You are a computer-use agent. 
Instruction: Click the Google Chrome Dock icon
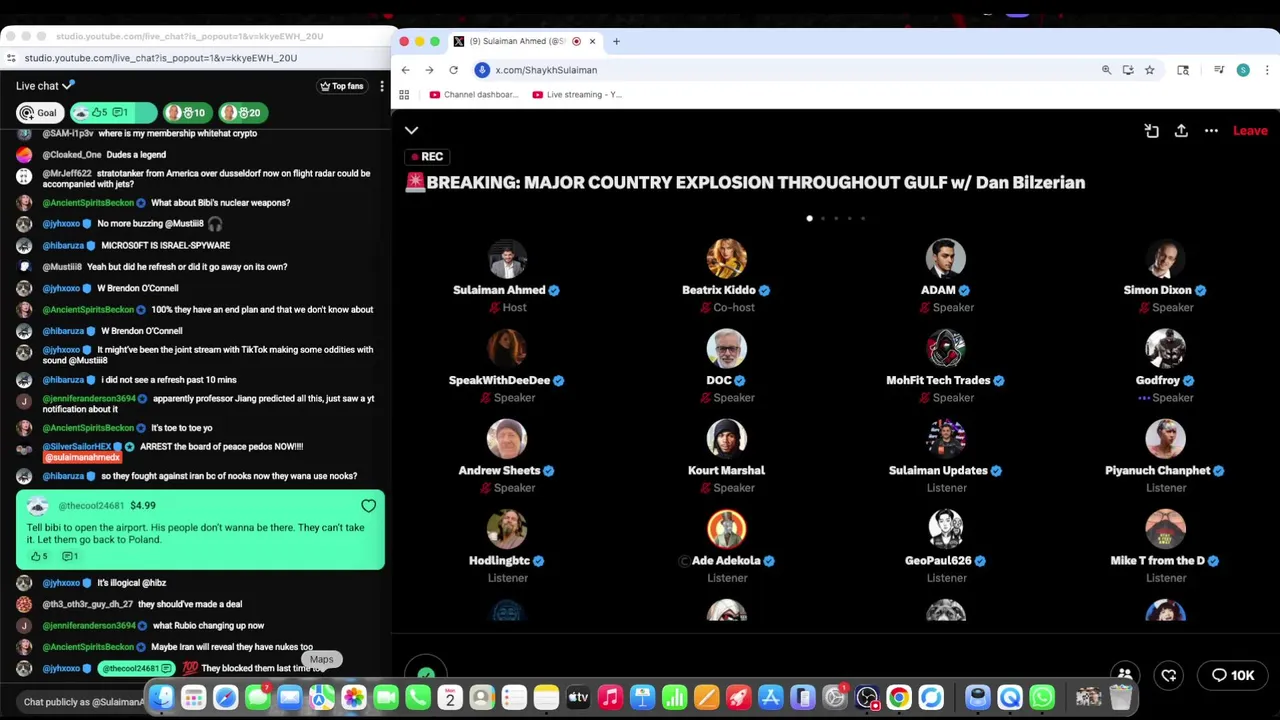[x=899, y=697]
